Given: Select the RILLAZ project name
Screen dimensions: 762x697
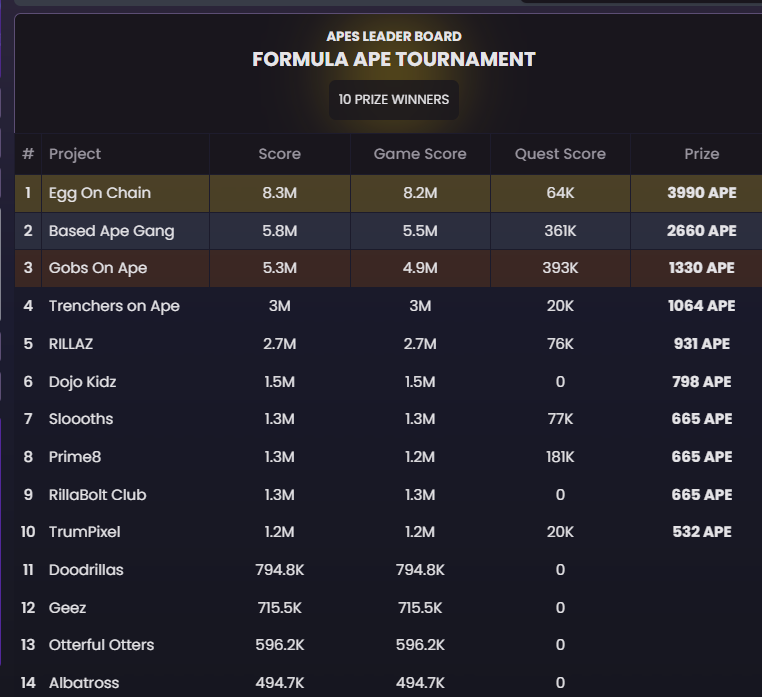Looking at the screenshot, I should (x=71, y=344).
